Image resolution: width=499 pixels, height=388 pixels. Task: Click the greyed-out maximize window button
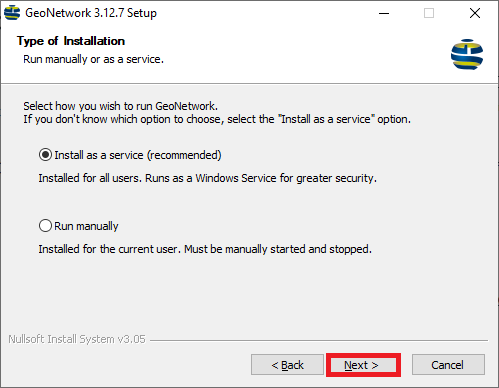click(x=429, y=13)
